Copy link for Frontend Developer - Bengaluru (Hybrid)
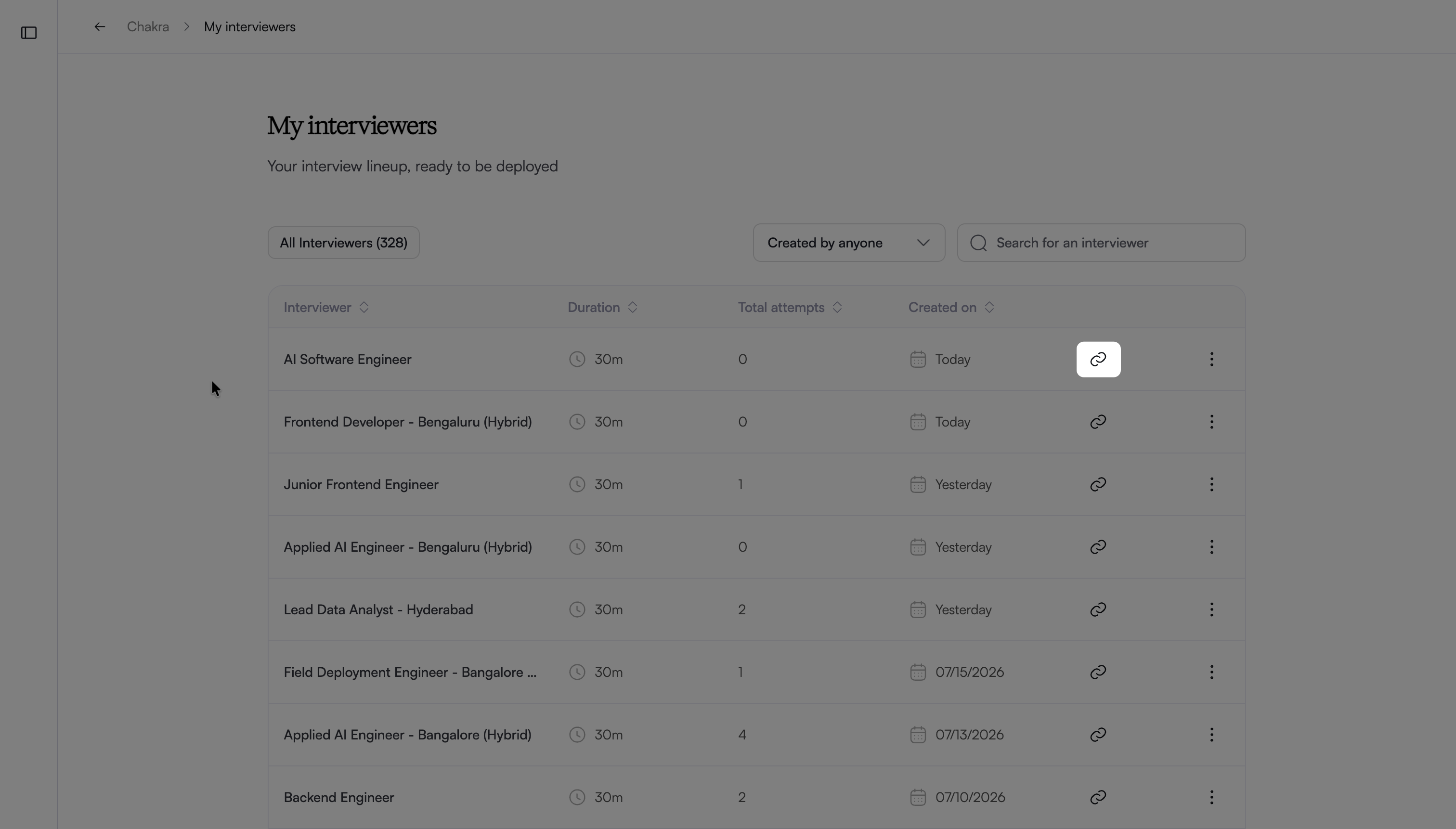1456x829 pixels. [x=1098, y=422]
